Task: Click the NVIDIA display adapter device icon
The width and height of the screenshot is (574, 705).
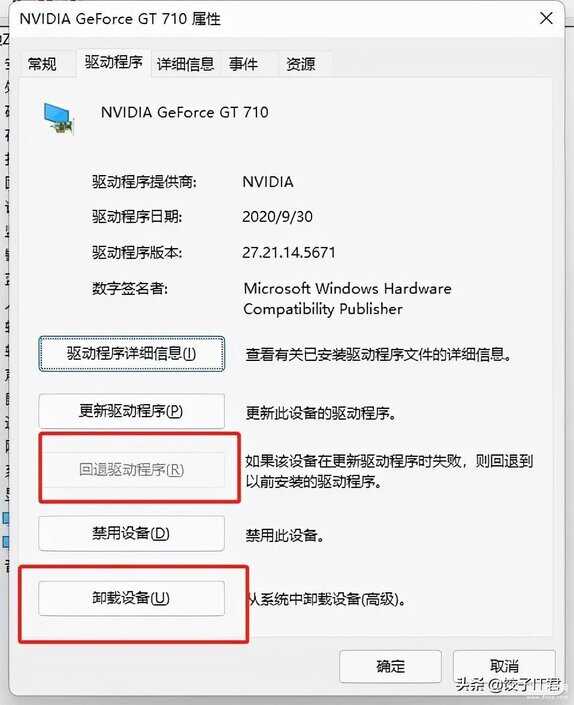Action: pos(58,118)
